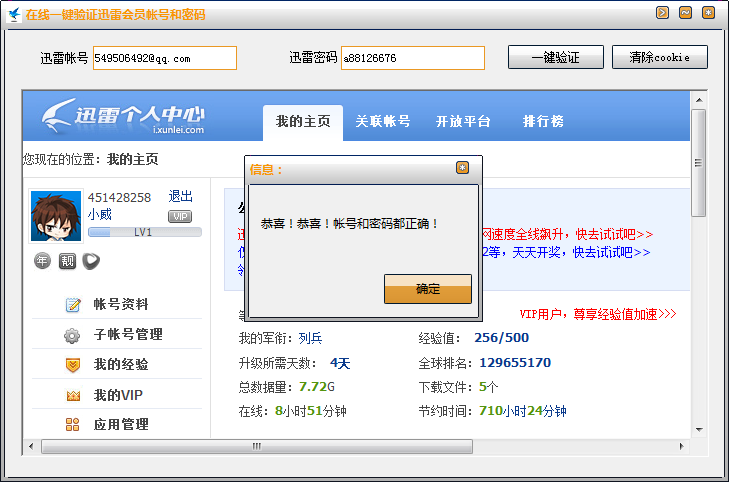
Task: Click the gray VIP badge
Action: (x=180, y=217)
